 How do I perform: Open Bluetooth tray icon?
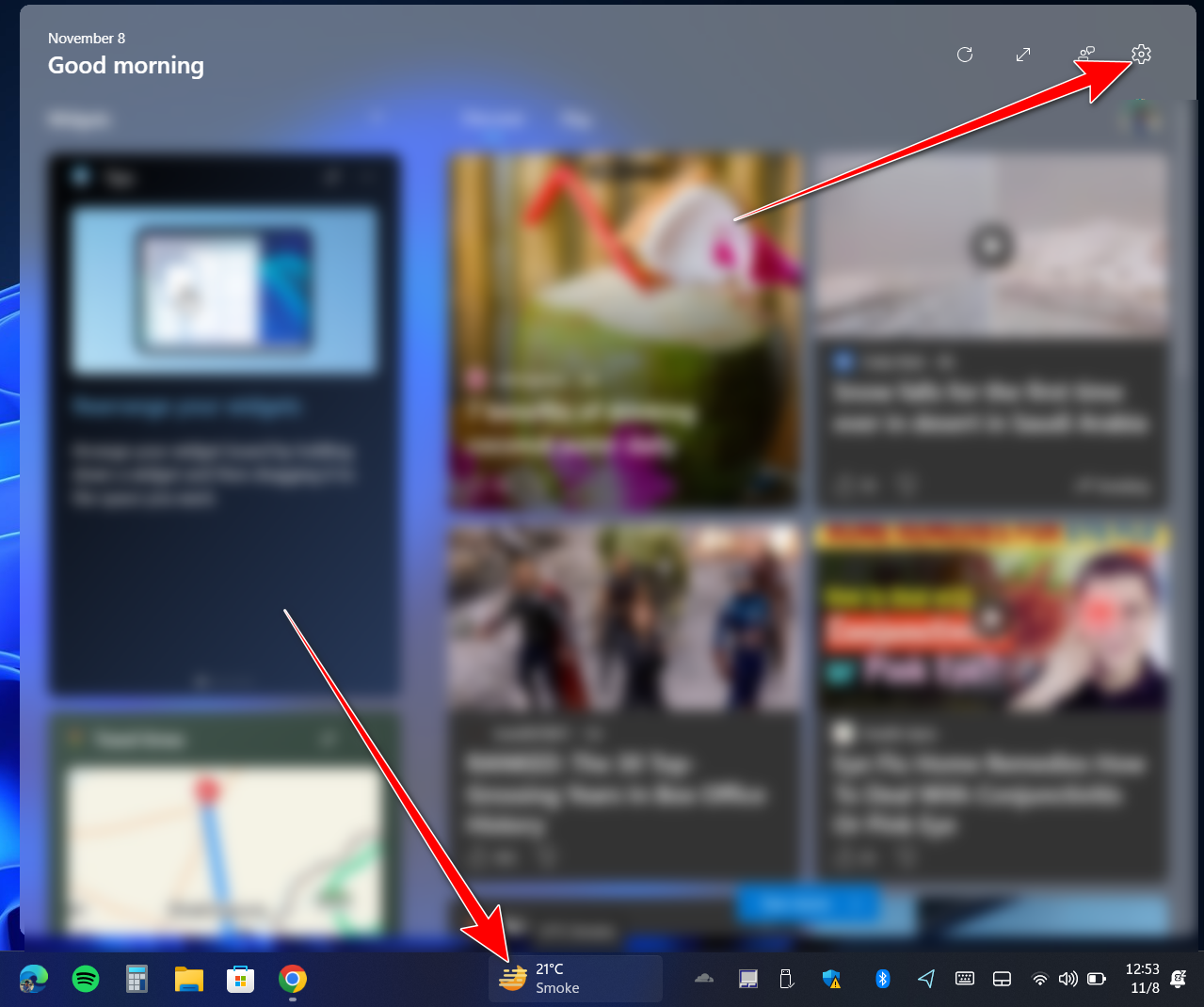[883, 979]
